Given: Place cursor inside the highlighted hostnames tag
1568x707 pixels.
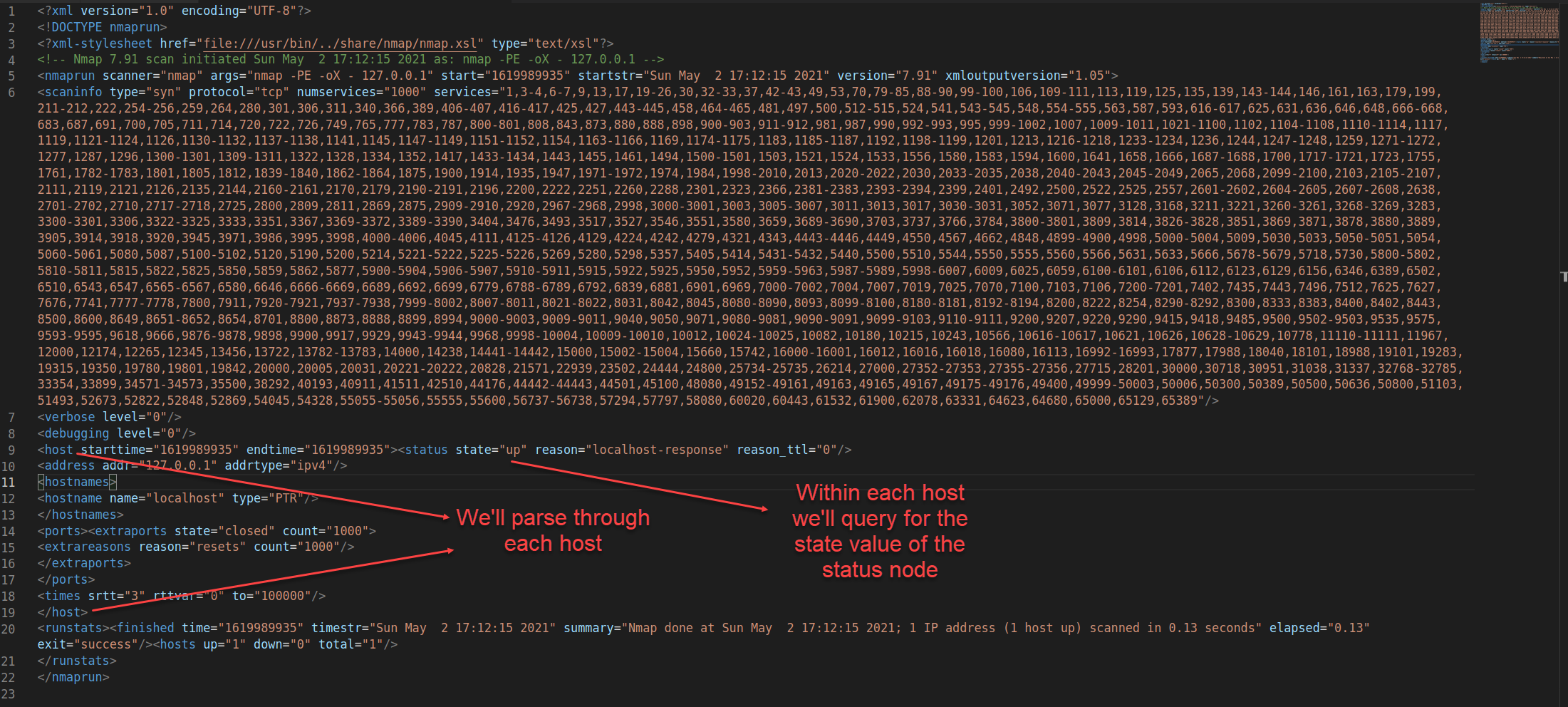Looking at the screenshot, I should tap(76, 482).
